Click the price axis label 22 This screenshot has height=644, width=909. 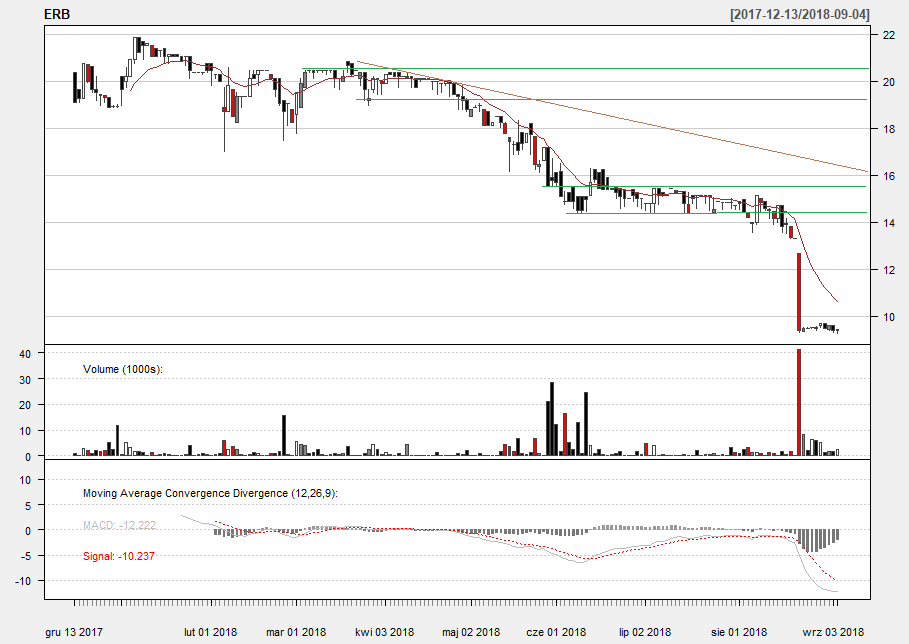click(x=888, y=35)
